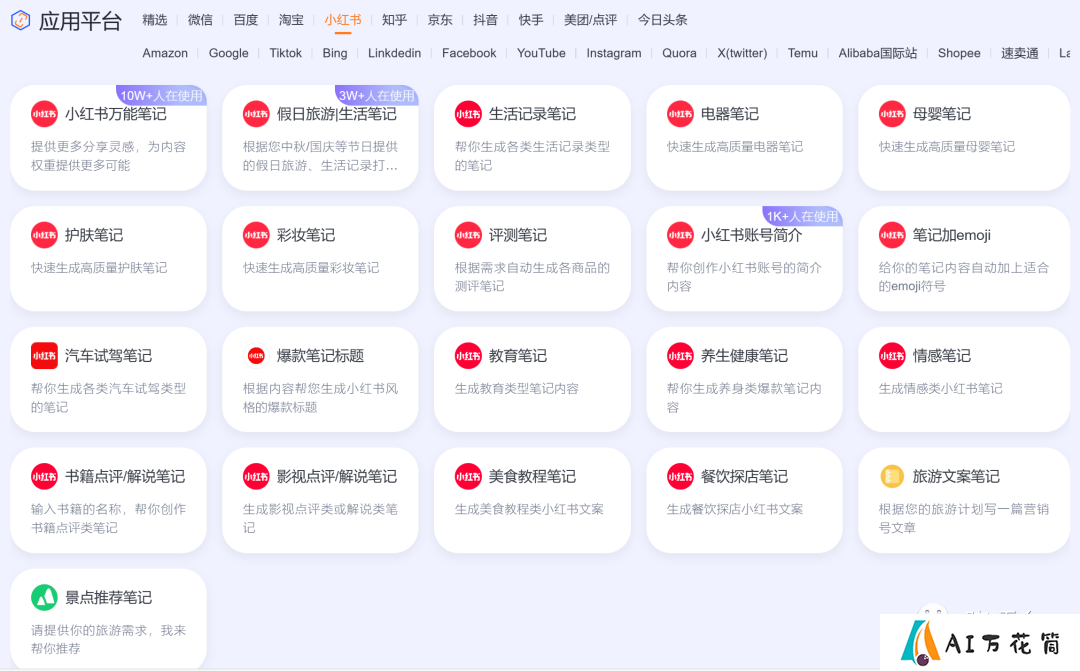Click the green 景点推荐笔记 icon

click(44, 597)
